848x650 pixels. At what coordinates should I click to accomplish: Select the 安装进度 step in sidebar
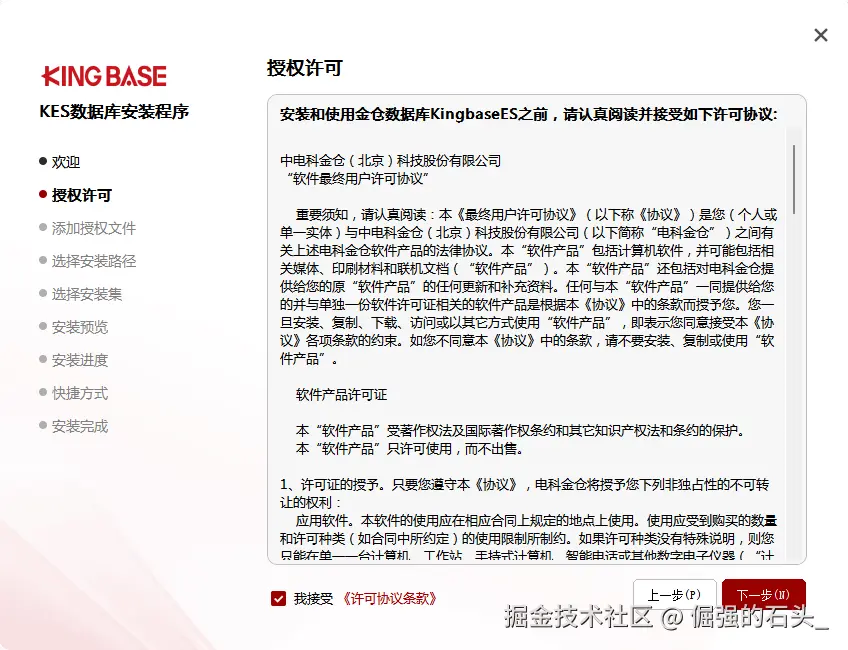click(x=72, y=360)
